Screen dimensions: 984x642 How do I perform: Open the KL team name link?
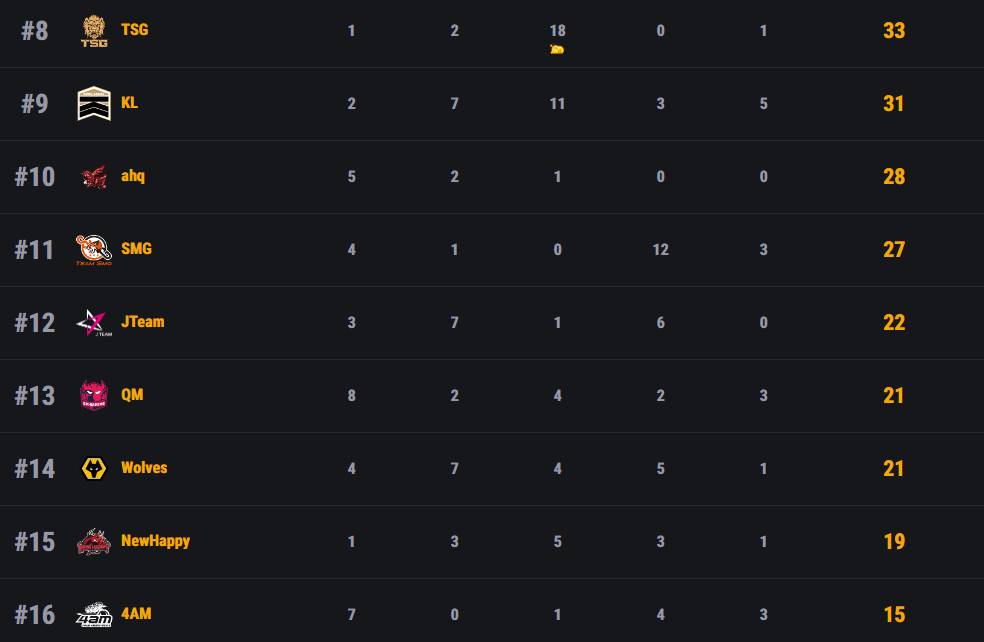[x=129, y=103]
